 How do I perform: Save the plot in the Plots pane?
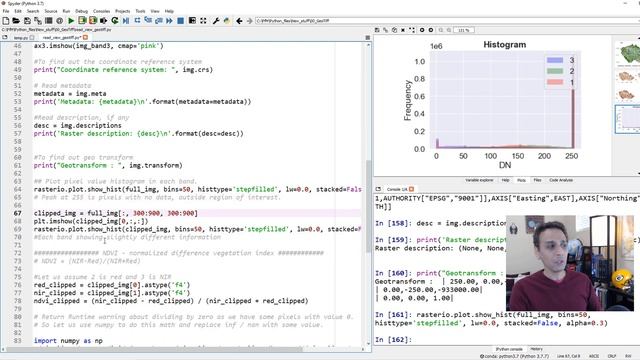(x=377, y=30)
